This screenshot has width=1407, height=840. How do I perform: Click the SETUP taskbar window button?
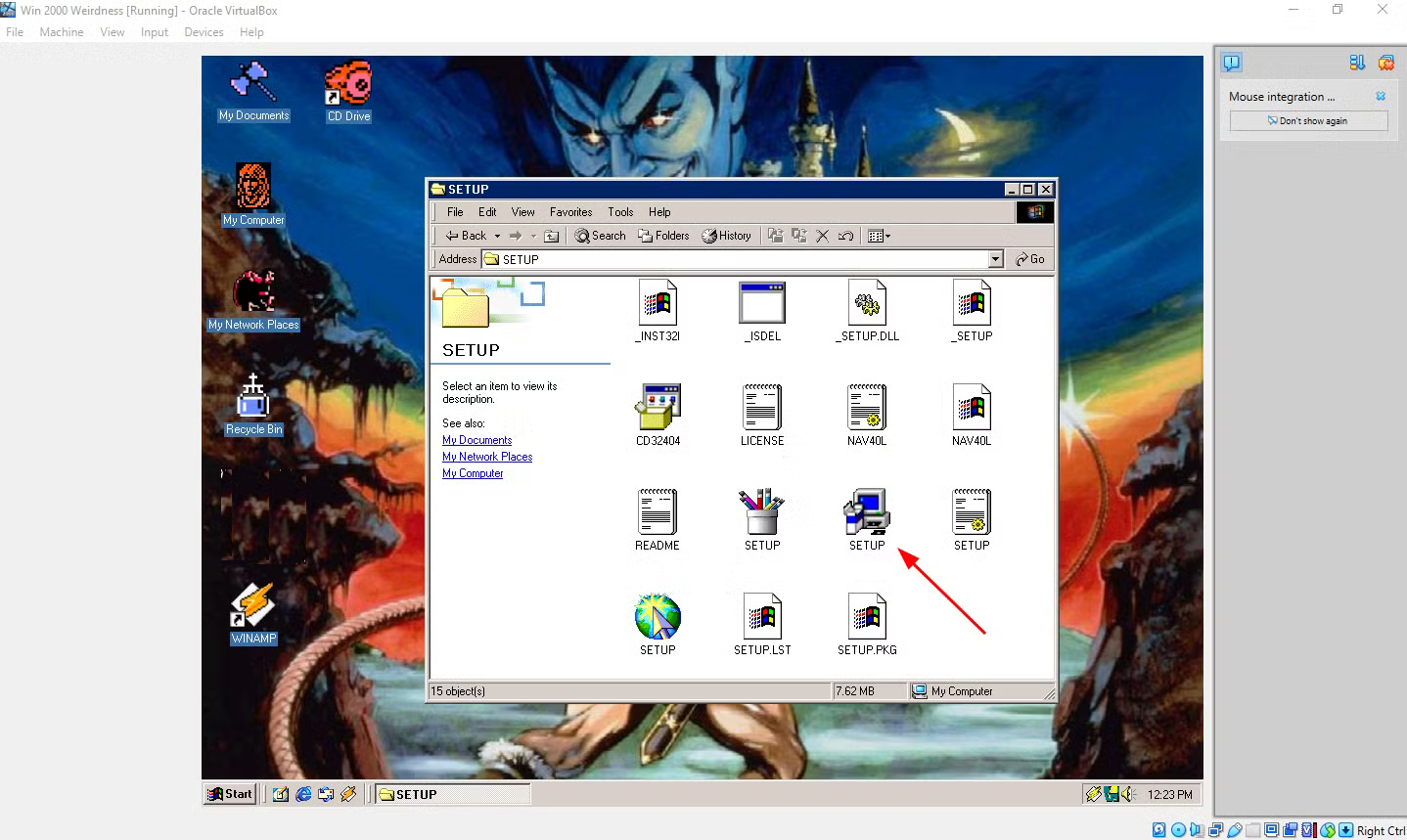pyautogui.click(x=452, y=794)
